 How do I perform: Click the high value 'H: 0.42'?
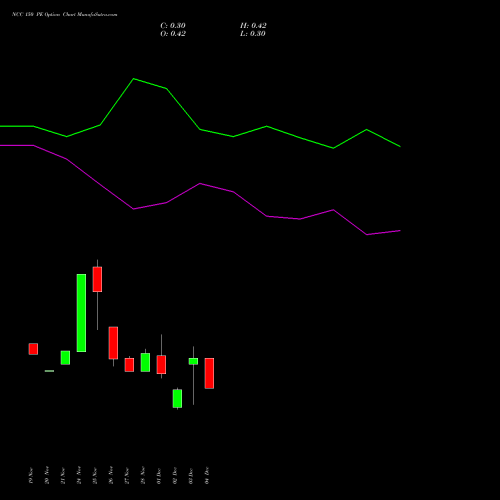(x=253, y=26)
